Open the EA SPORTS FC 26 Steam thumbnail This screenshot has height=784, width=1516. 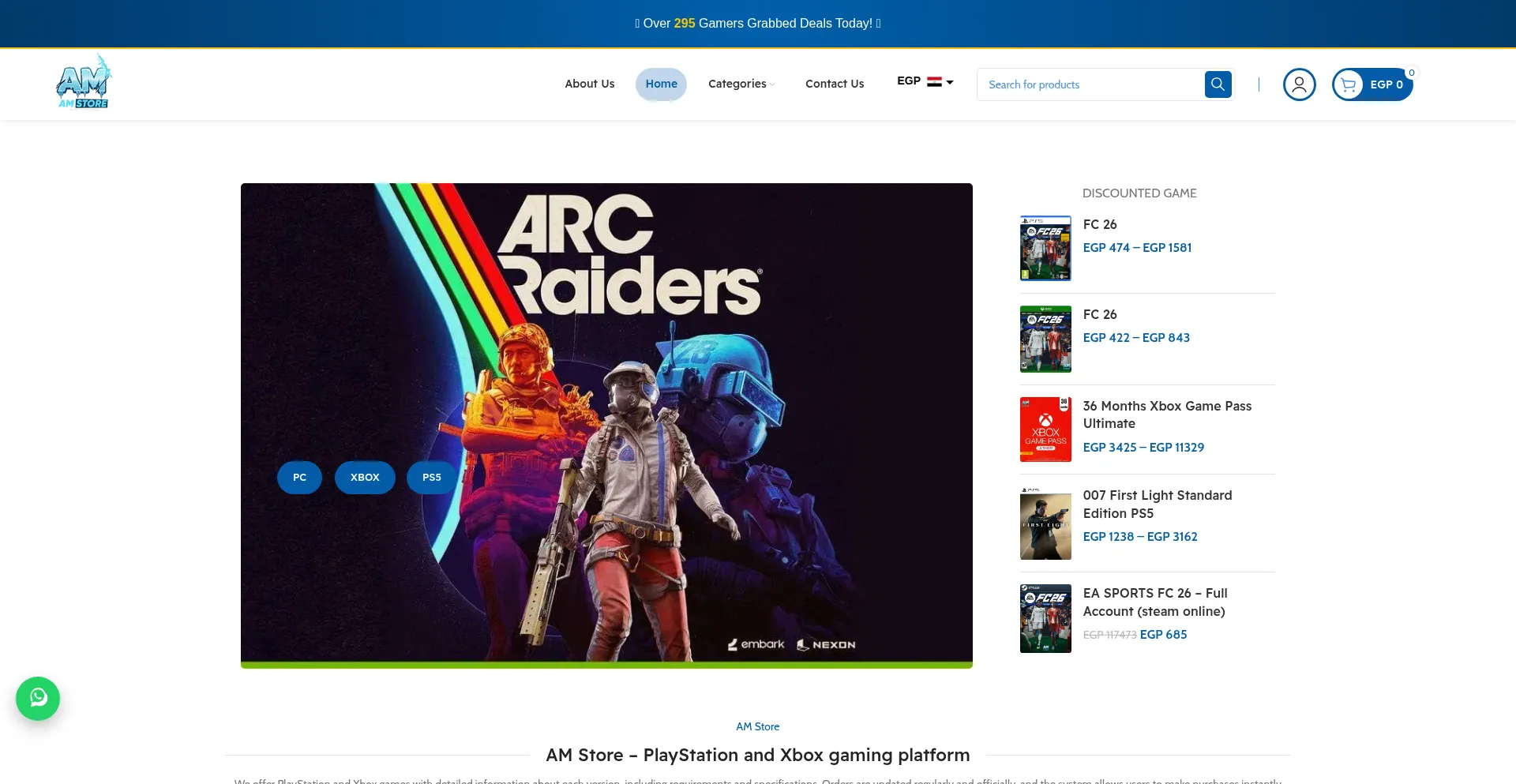pyautogui.click(x=1045, y=618)
